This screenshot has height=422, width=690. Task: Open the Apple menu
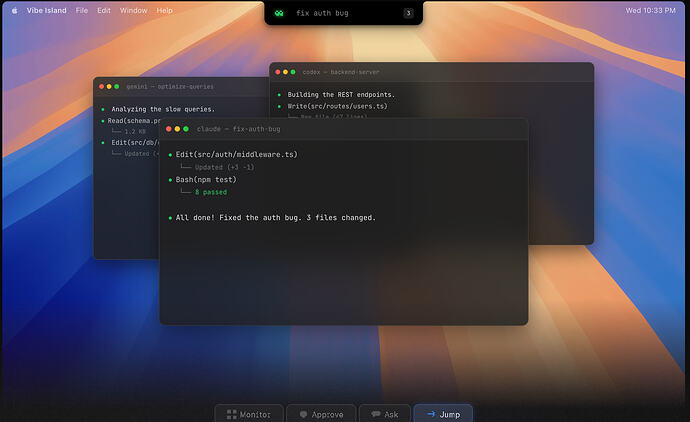tap(15, 11)
